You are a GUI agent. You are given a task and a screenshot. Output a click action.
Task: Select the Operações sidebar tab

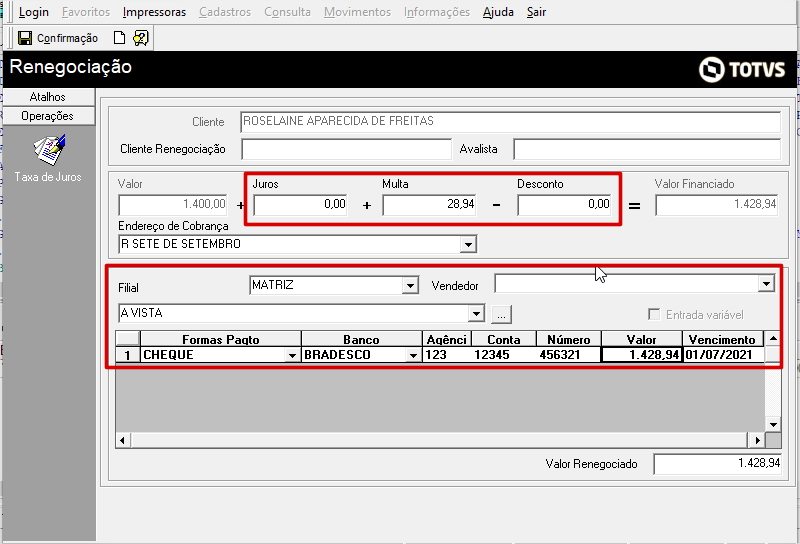(x=48, y=116)
